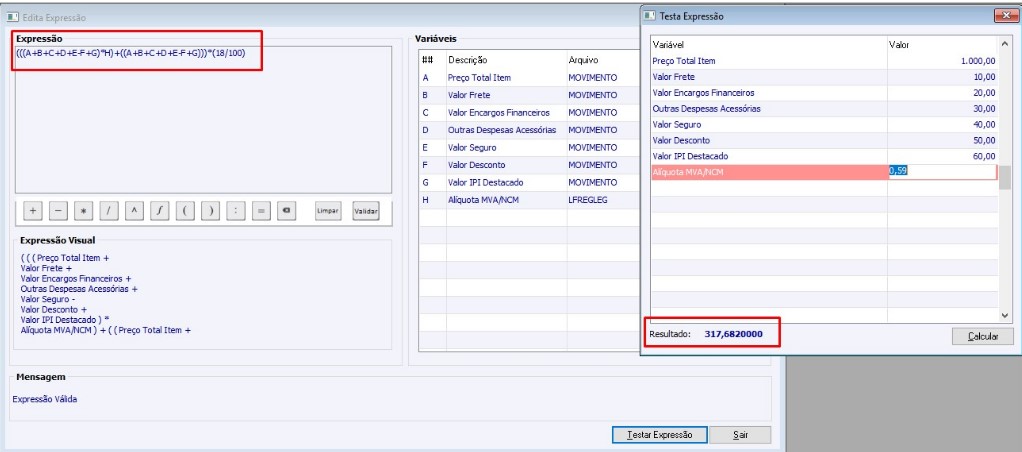Click Calcular in Testa Expressão window
This screenshot has width=1022, height=452.
coord(983,337)
